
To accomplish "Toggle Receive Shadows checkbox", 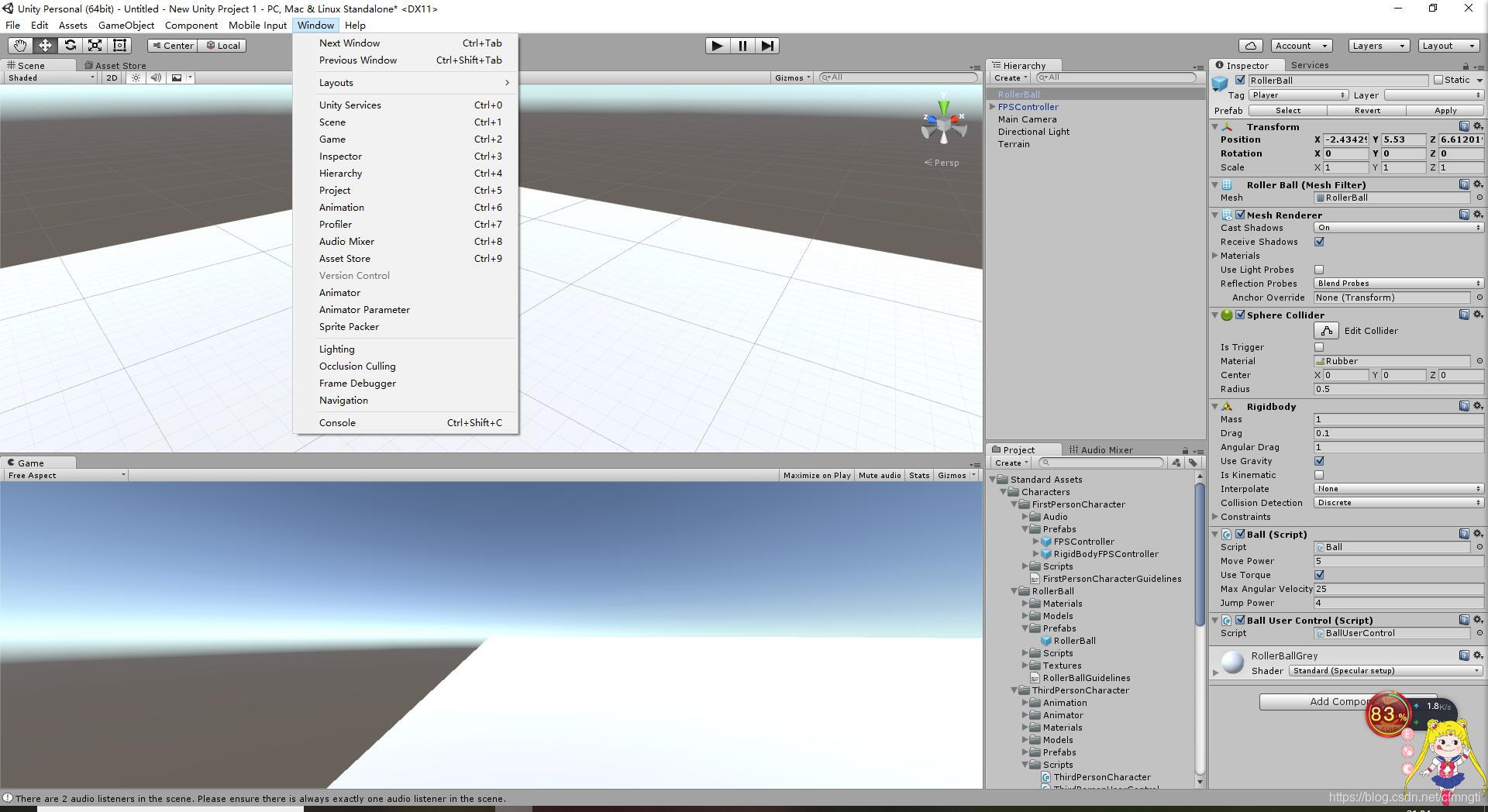I will 1319,242.
